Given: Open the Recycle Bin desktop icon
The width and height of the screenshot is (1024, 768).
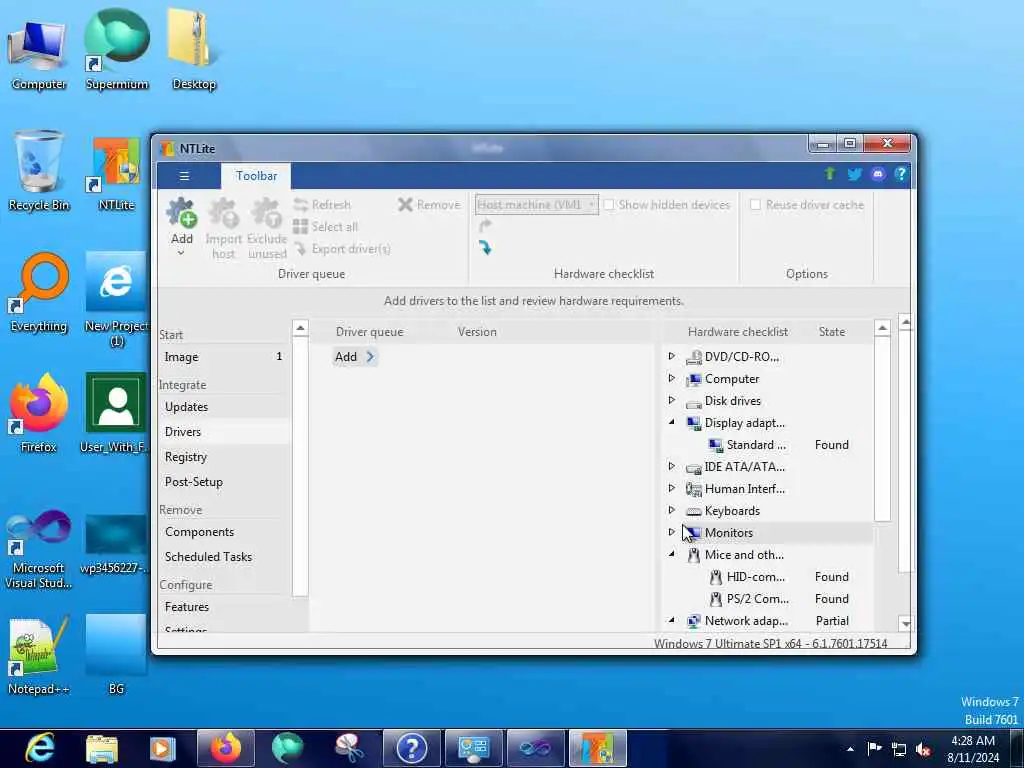Looking at the screenshot, I should tap(39, 171).
